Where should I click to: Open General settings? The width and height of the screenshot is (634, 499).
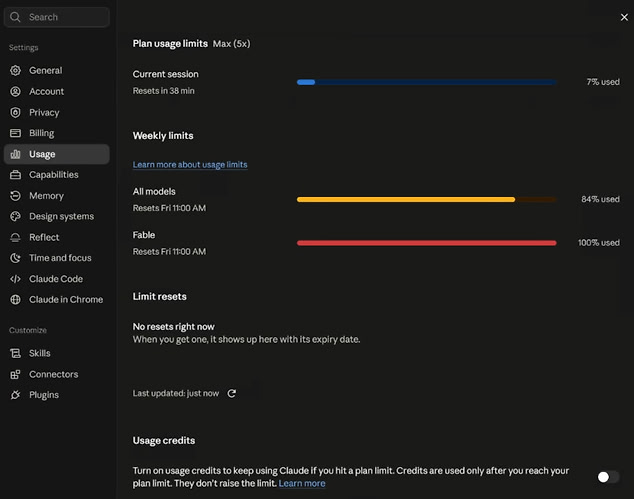(x=57, y=70)
